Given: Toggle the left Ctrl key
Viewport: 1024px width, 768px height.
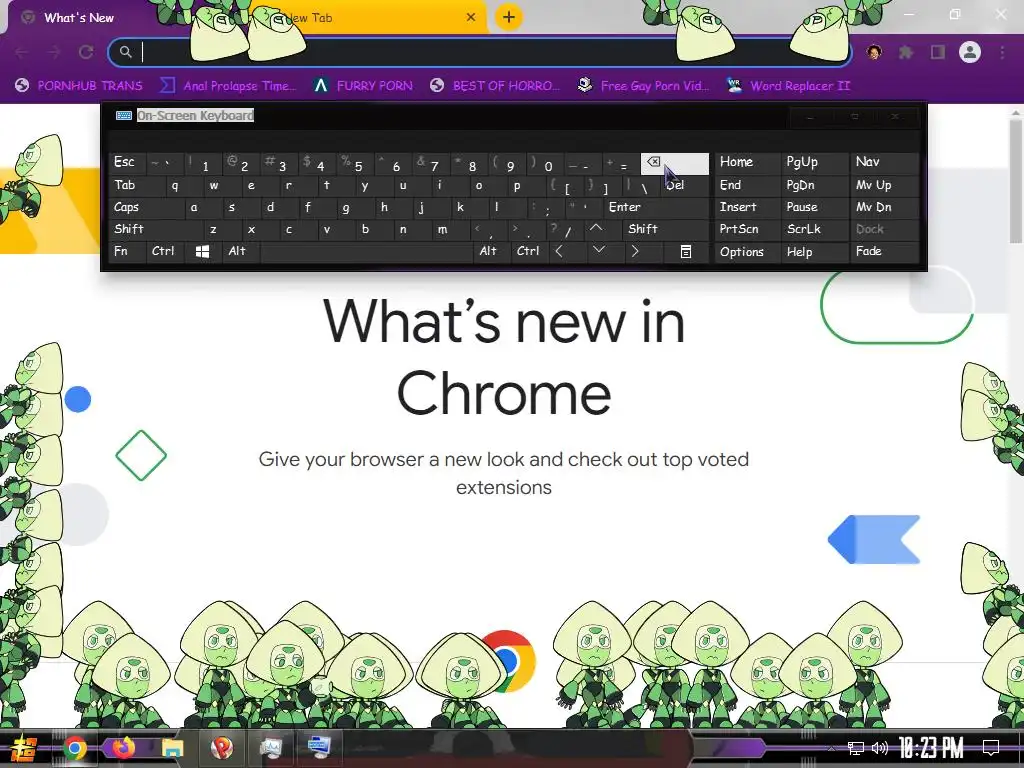Looking at the screenshot, I should 166,251.
